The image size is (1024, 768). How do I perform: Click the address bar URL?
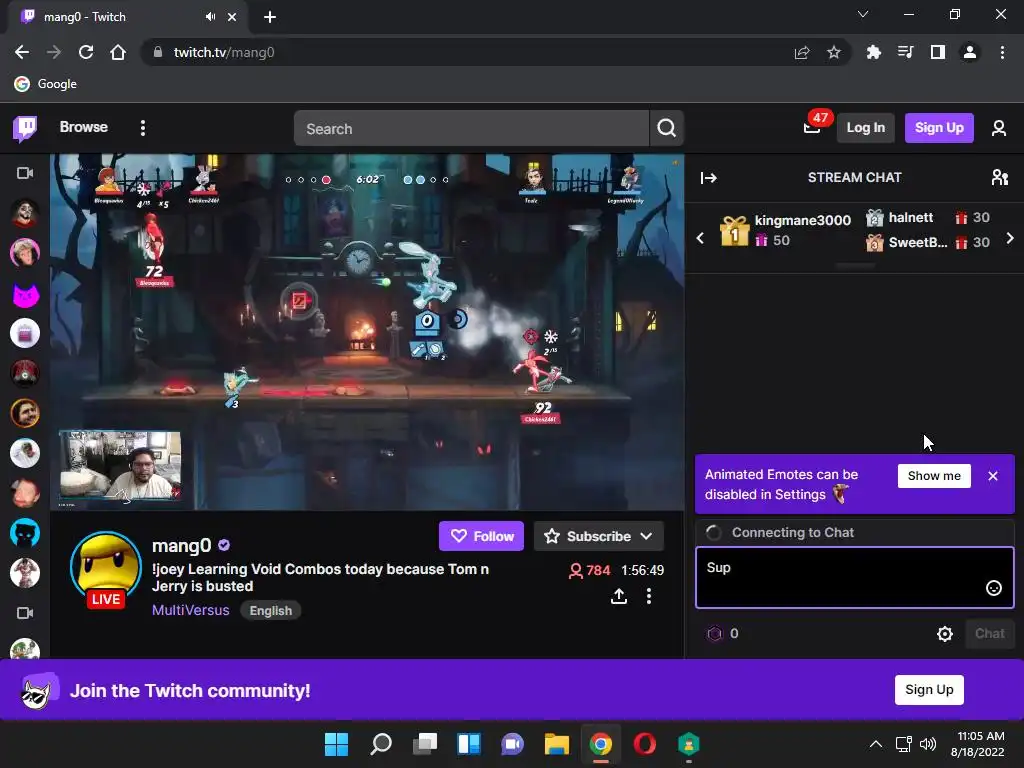pos(223,52)
